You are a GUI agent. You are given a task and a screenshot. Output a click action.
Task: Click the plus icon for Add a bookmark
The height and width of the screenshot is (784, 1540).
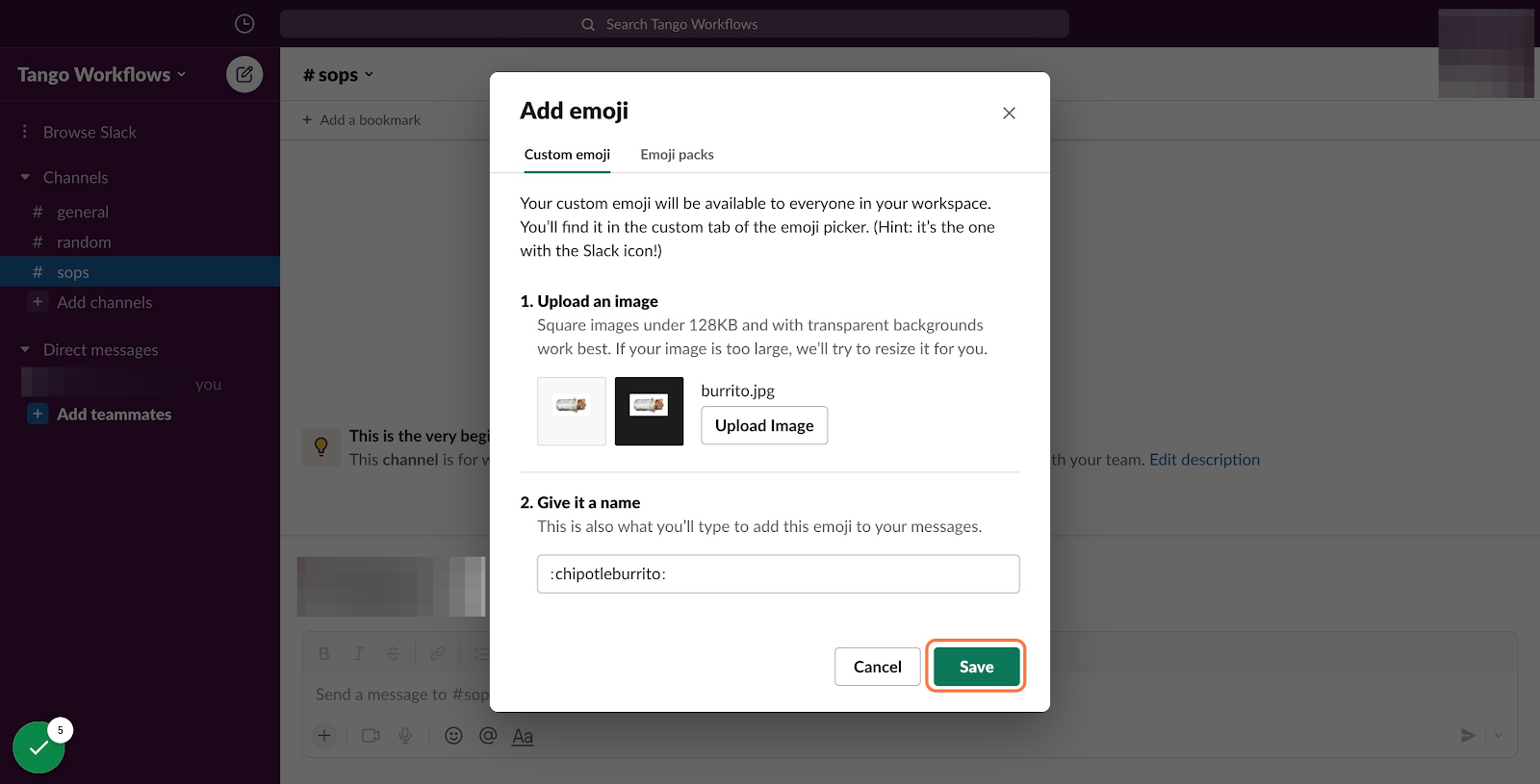(x=307, y=120)
